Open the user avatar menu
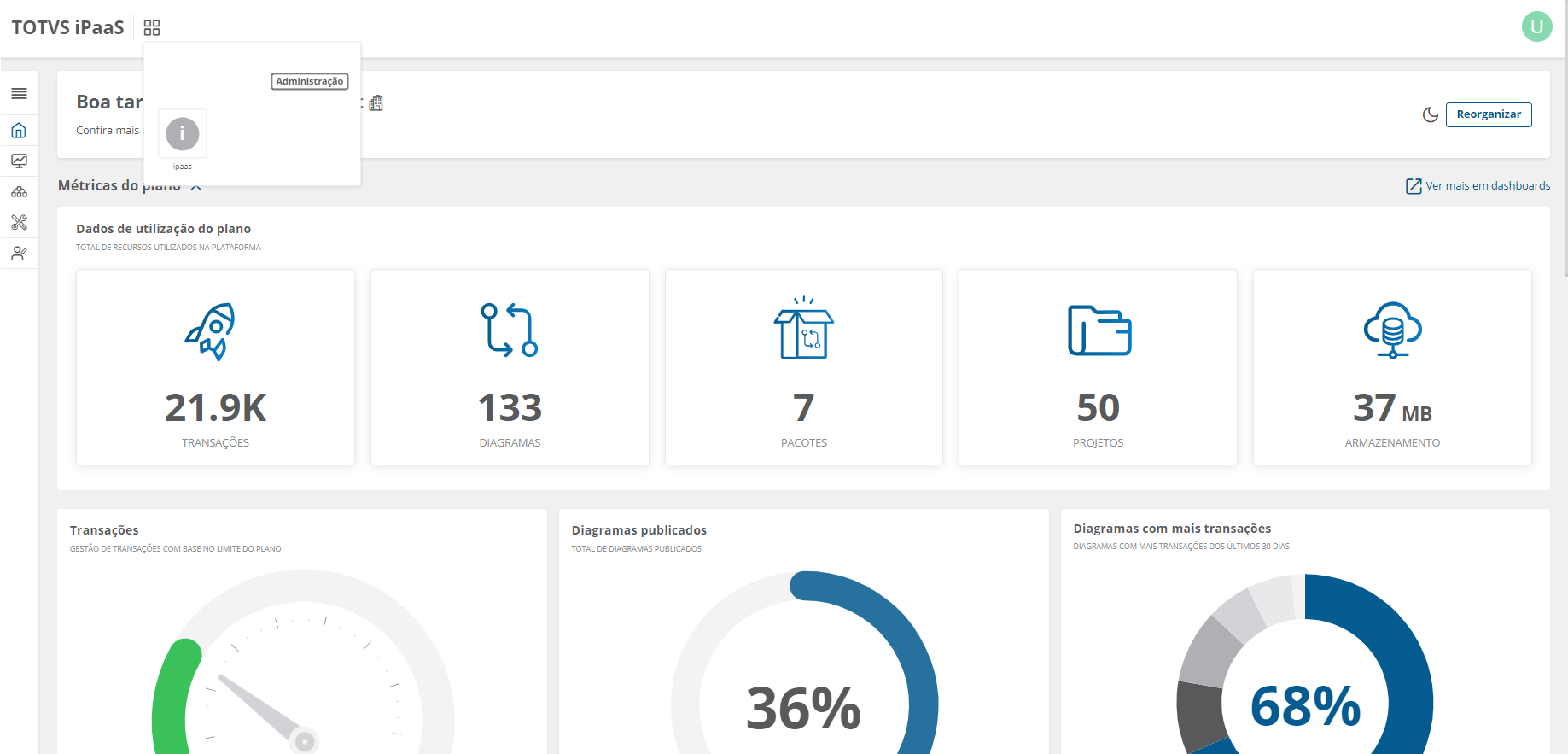 (1536, 26)
